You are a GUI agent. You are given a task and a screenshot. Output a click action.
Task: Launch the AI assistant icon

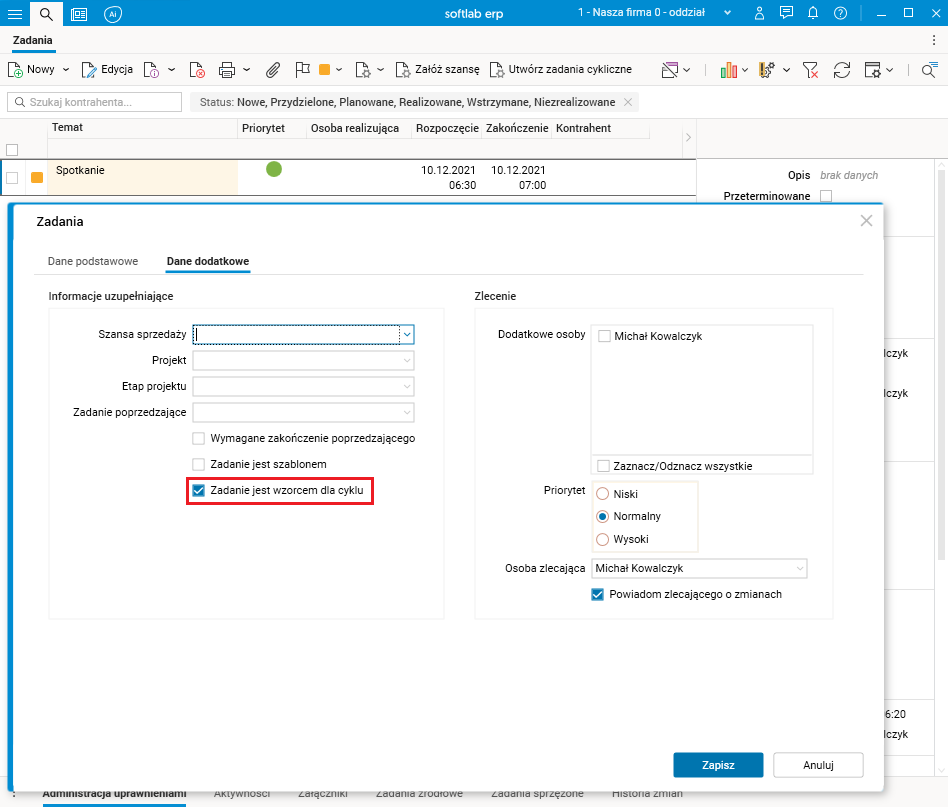[112, 13]
